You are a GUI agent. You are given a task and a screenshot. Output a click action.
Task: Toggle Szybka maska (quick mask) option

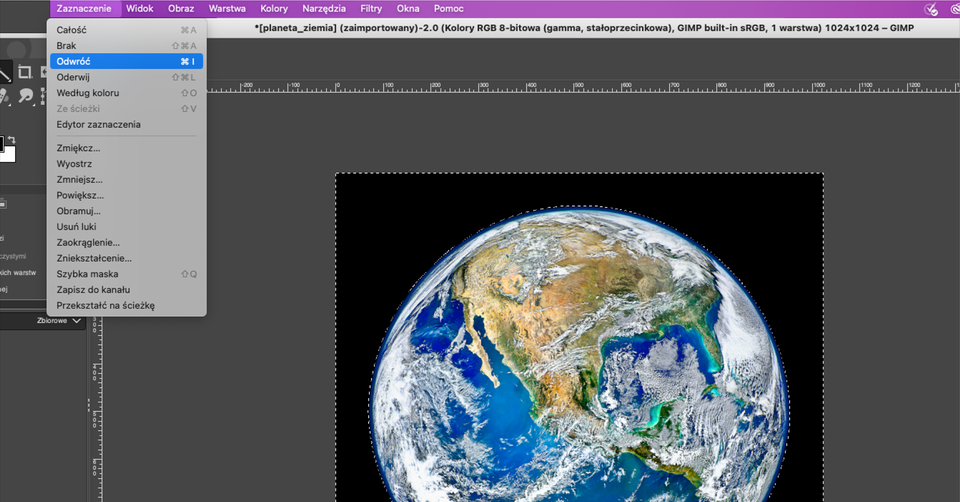point(87,274)
